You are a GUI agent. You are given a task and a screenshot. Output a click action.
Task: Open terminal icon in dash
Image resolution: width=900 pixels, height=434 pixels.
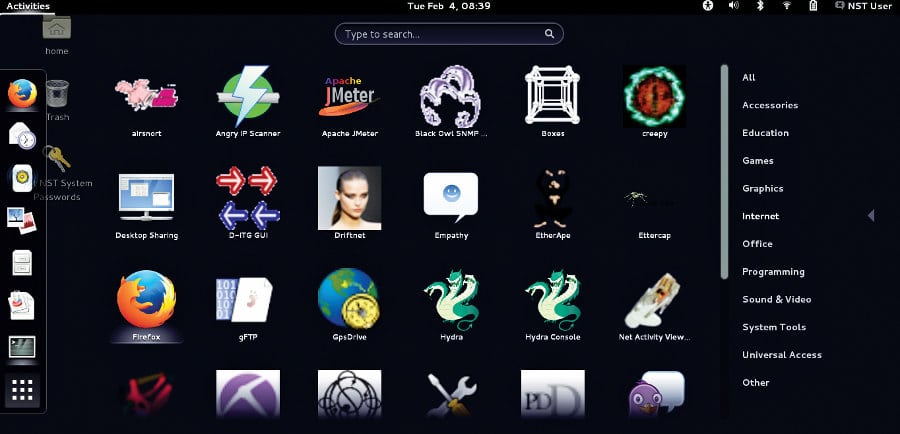[x=22, y=347]
